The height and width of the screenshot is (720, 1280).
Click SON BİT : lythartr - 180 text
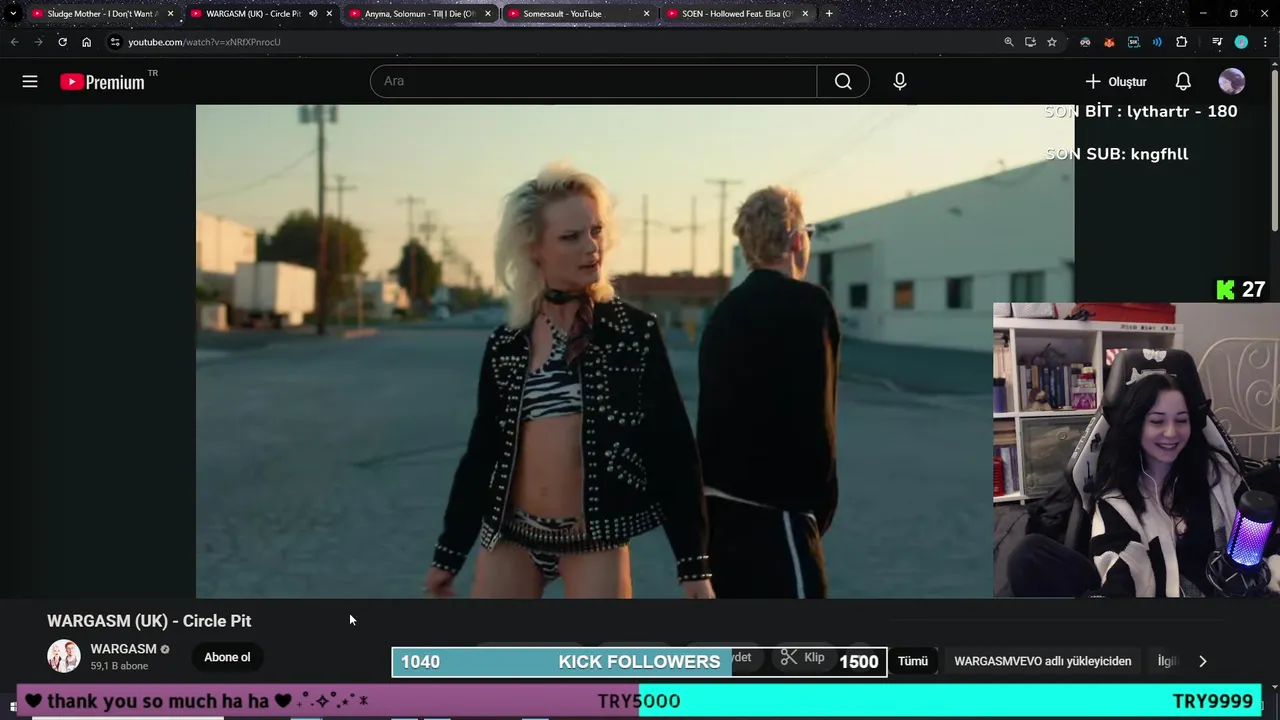(1141, 111)
